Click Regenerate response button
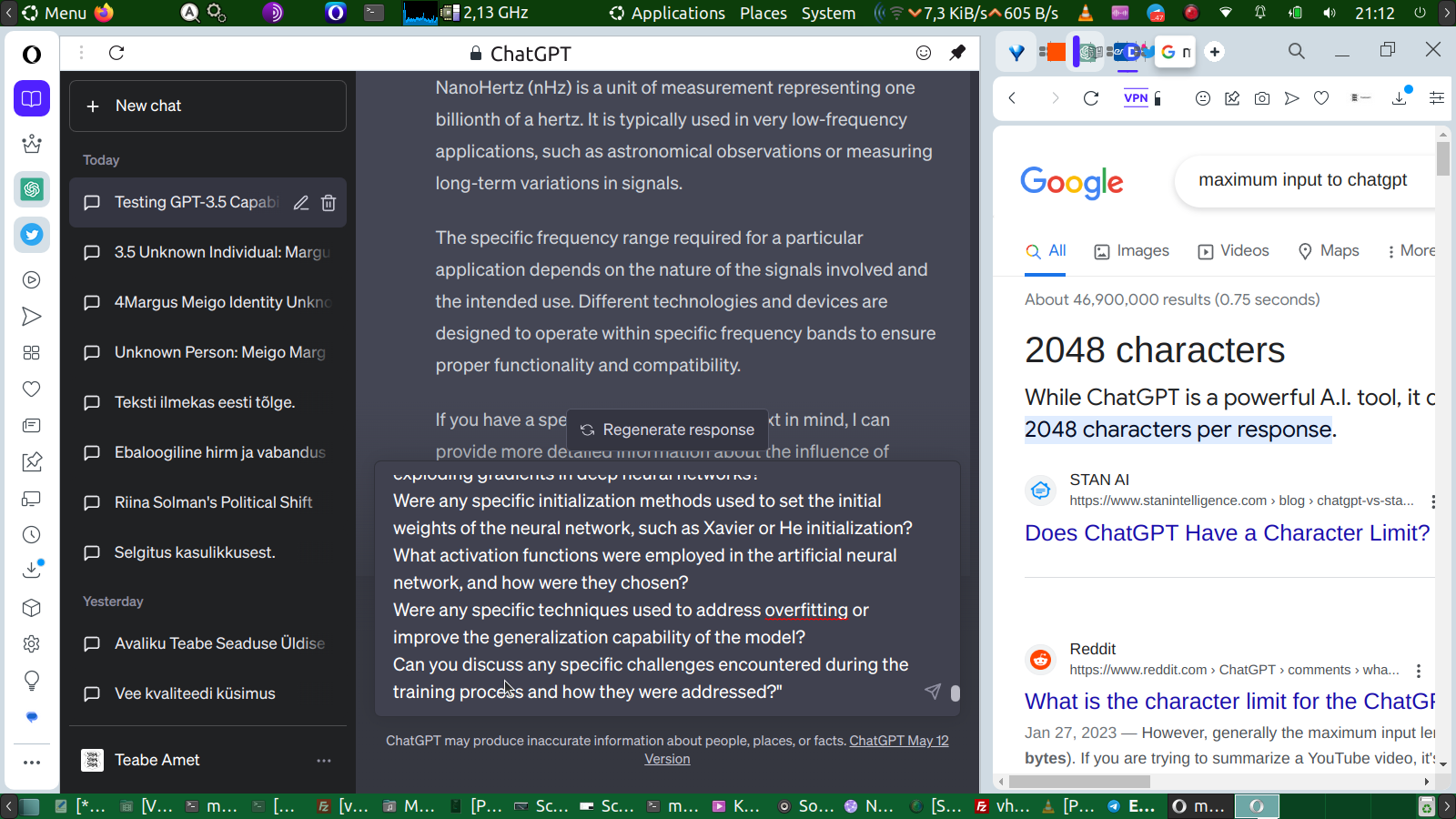The image size is (1456, 819). coord(668,430)
